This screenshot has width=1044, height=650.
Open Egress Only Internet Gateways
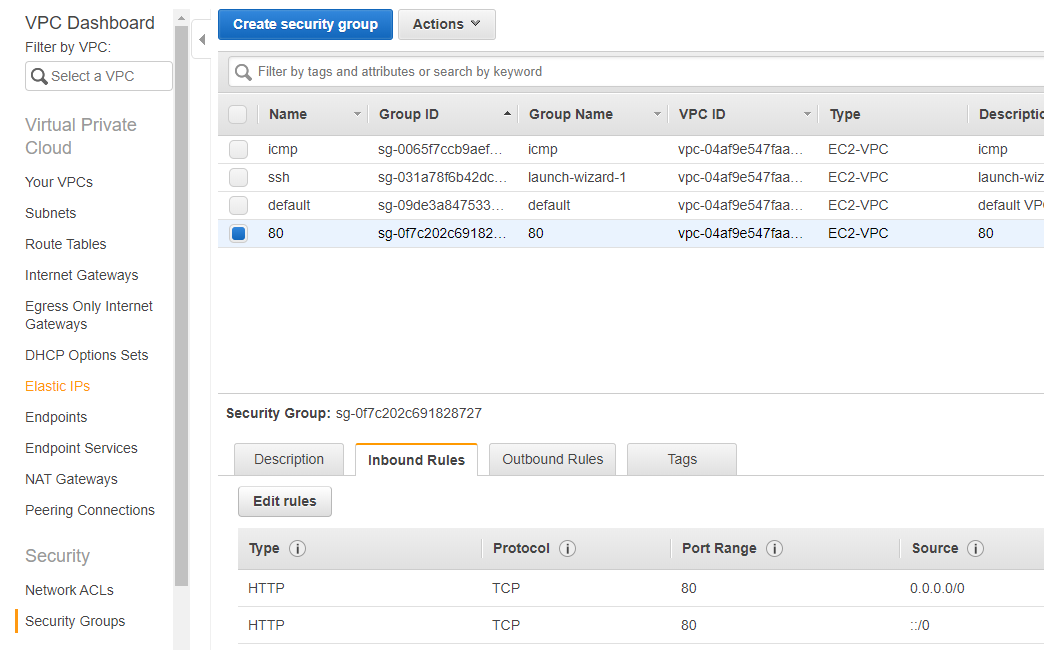(x=89, y=315)
